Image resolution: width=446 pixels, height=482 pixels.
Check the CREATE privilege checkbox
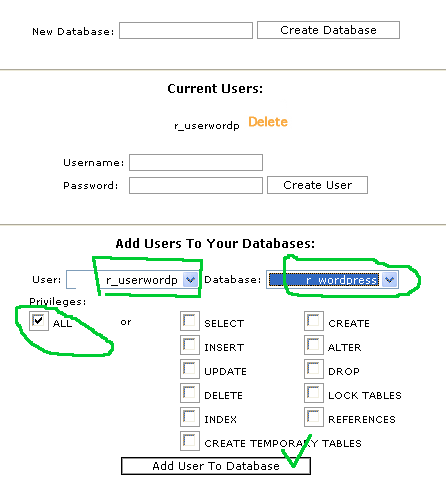[314, 321]
